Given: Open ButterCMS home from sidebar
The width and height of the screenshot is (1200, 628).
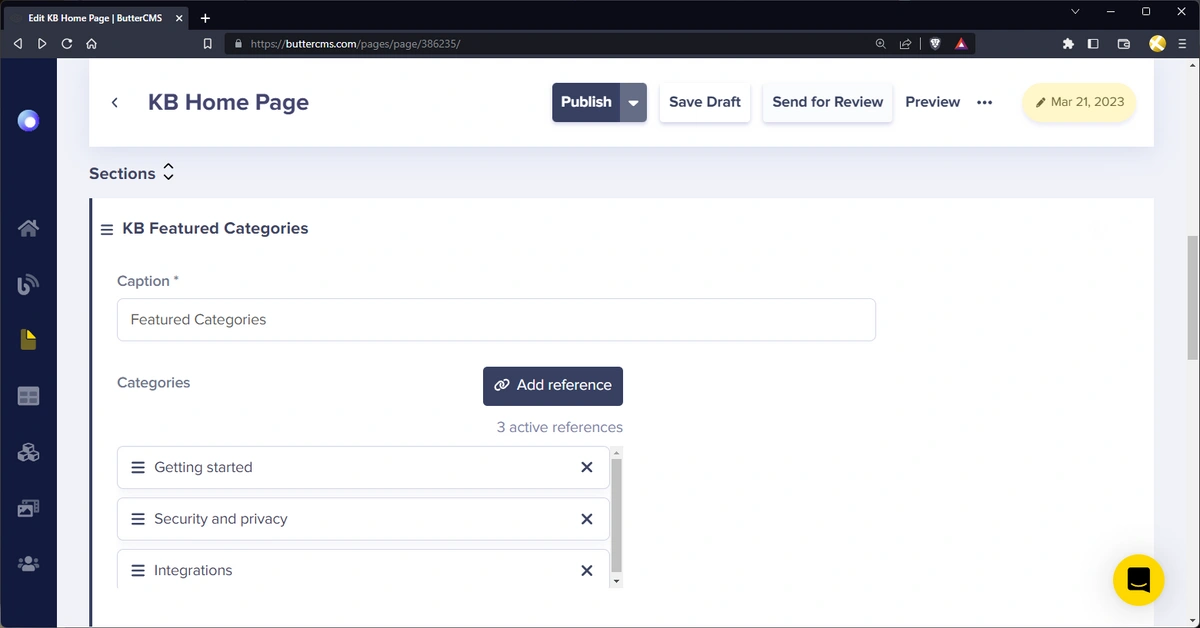Looking at the screenshot, I should [28, 228].
